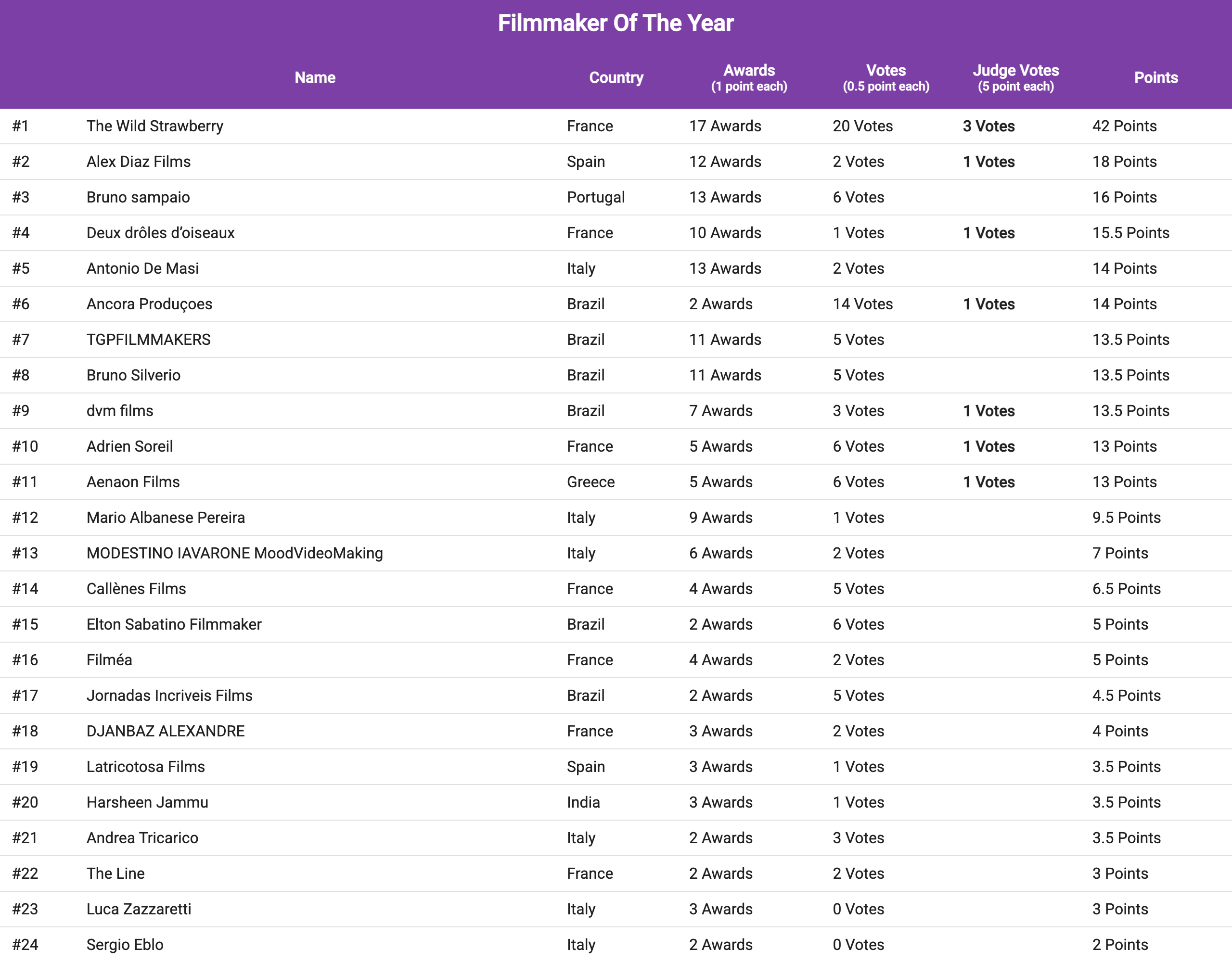The height and width of the screenshot is (962, 1232).
Task: Click the Filmmaker Of The Year title
Action: point(616,23)
